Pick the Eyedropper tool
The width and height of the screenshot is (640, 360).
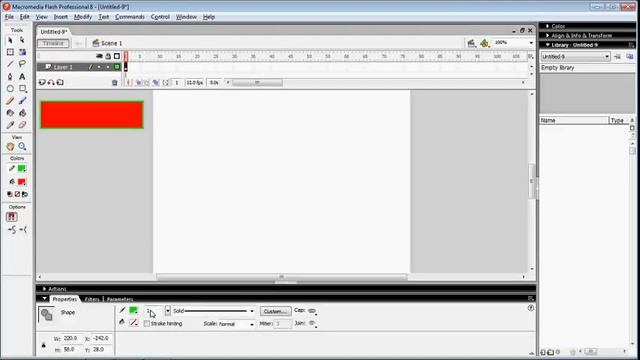pyautogui.click(x=10, y=125)
